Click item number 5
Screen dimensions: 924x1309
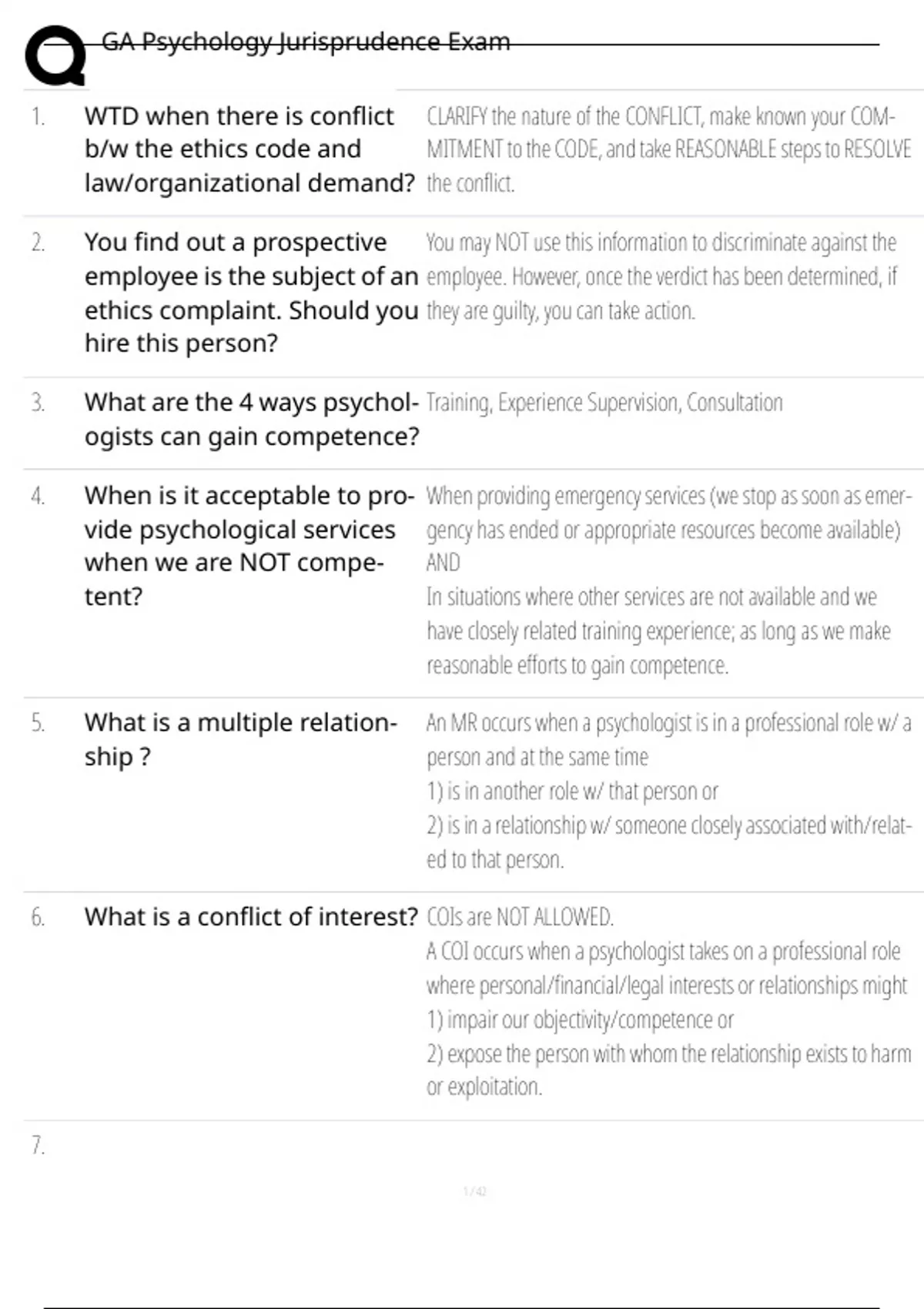point(38,723)
